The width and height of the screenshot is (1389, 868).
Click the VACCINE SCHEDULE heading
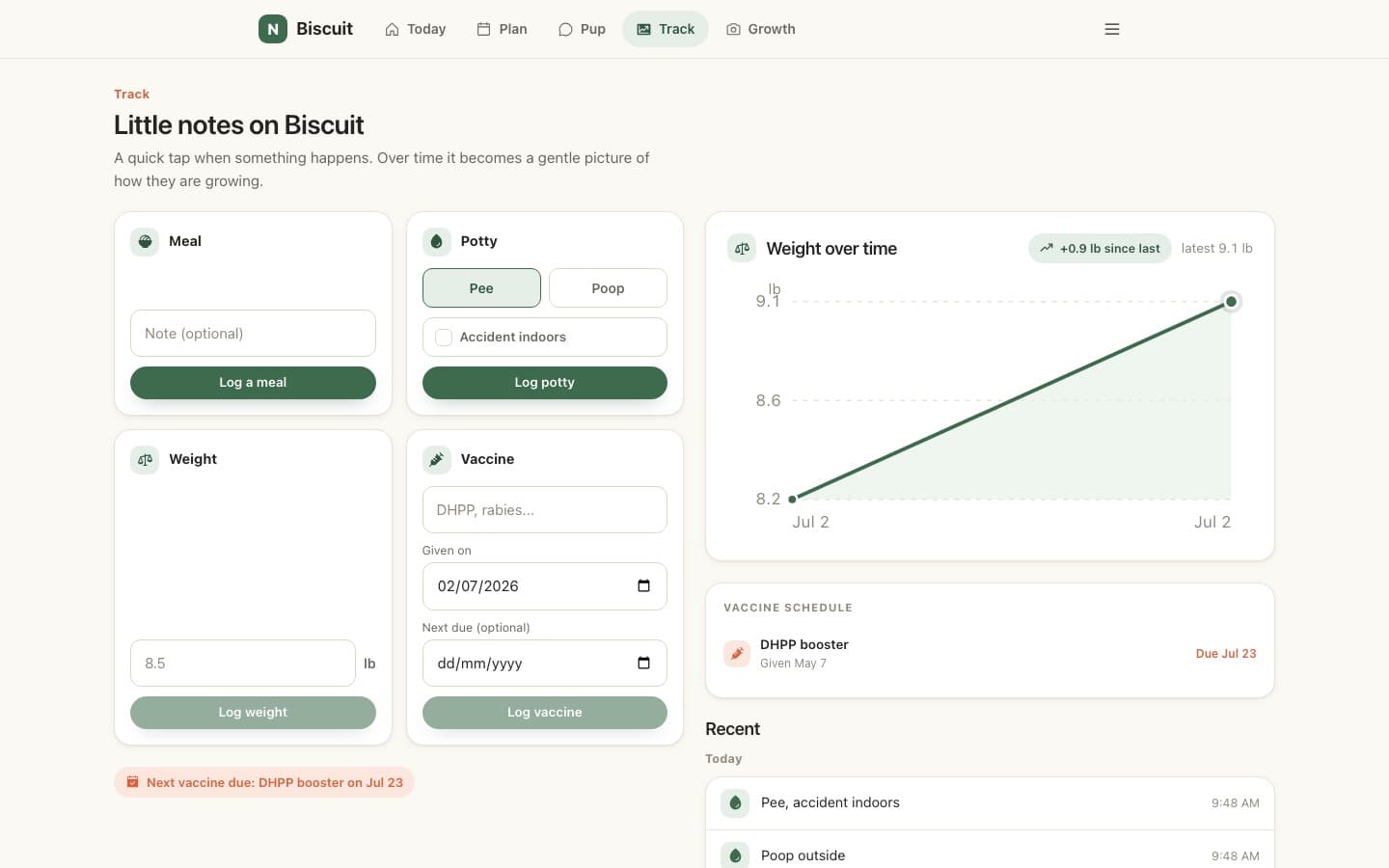[788, 608]
